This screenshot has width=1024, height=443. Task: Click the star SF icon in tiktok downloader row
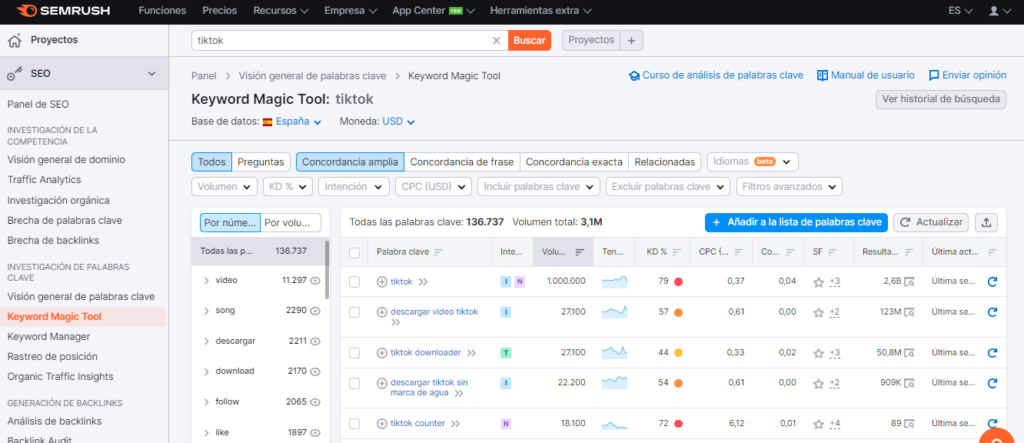[818, 353]
